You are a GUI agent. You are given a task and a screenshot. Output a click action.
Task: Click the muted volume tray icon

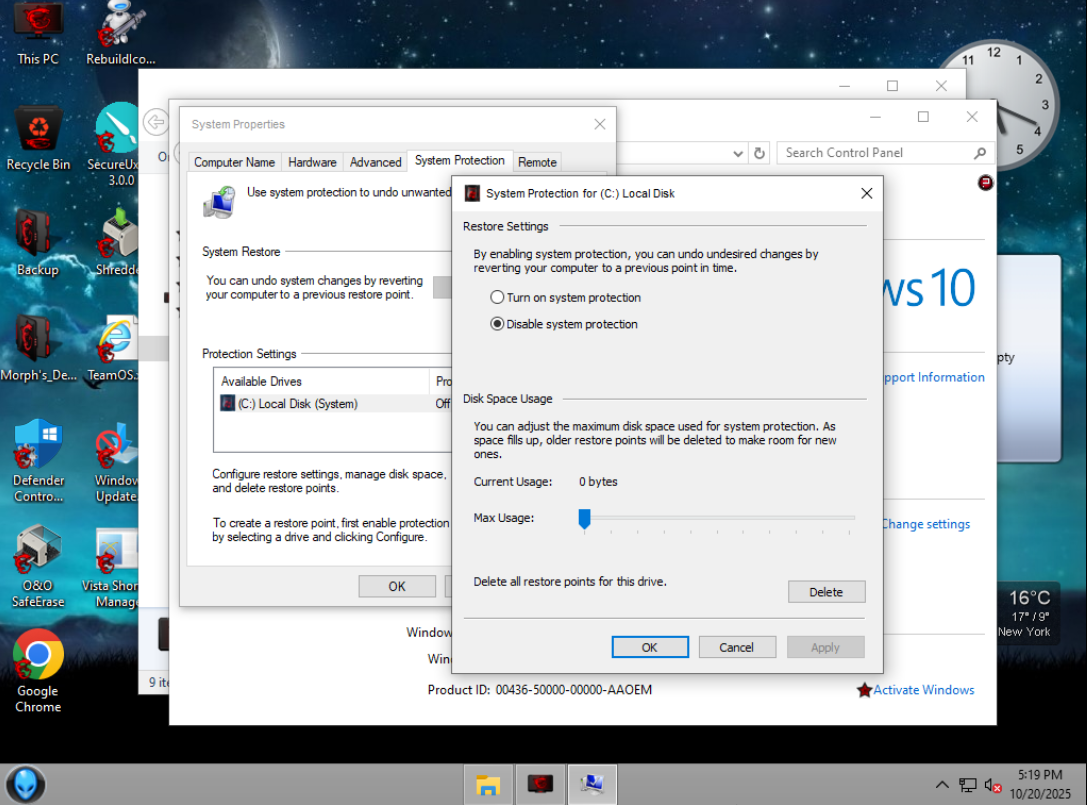pyautogui.click(x=993, y=785)
